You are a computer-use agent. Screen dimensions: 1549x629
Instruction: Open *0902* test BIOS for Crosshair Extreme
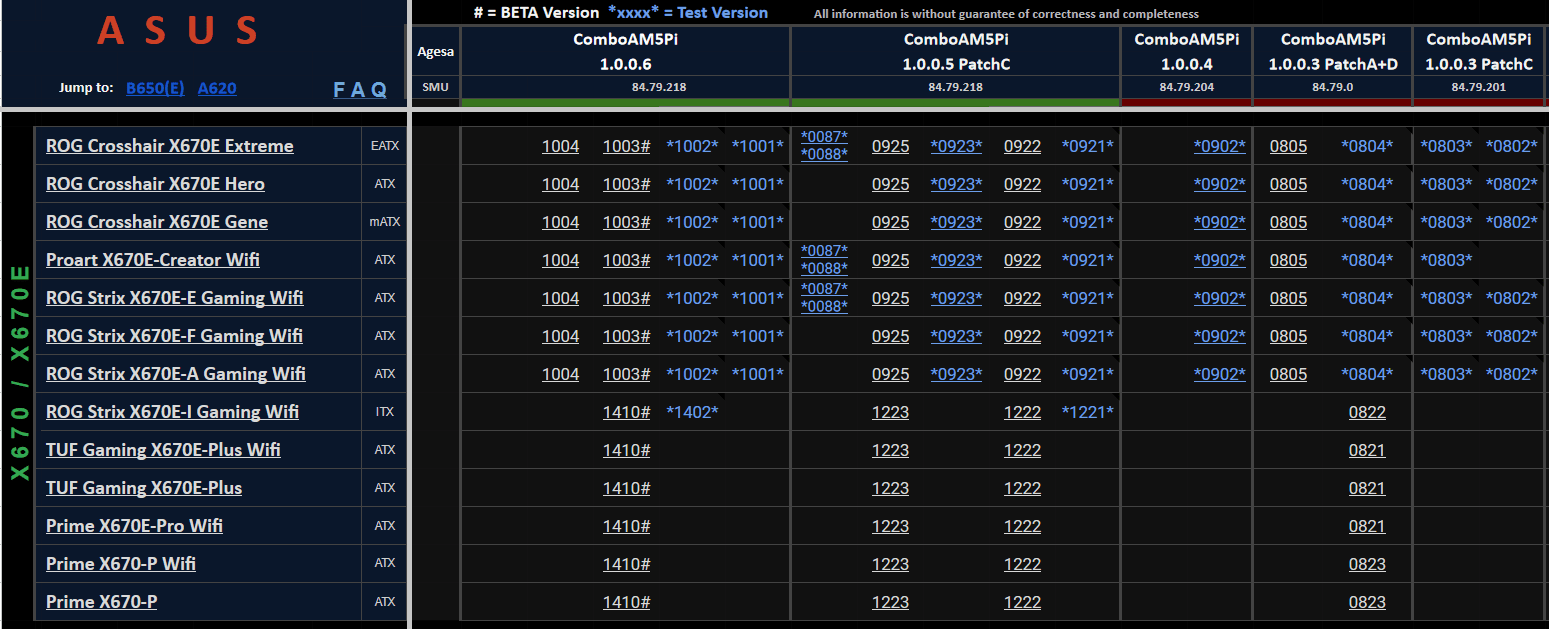(x=1220, y=146)
